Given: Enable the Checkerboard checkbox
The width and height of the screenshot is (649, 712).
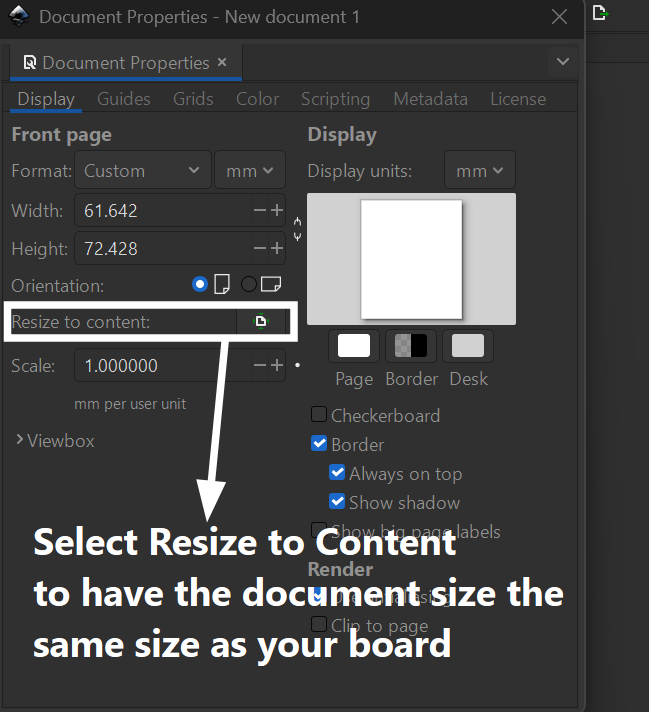Looking at the screenshot, I should click(319, 415).
